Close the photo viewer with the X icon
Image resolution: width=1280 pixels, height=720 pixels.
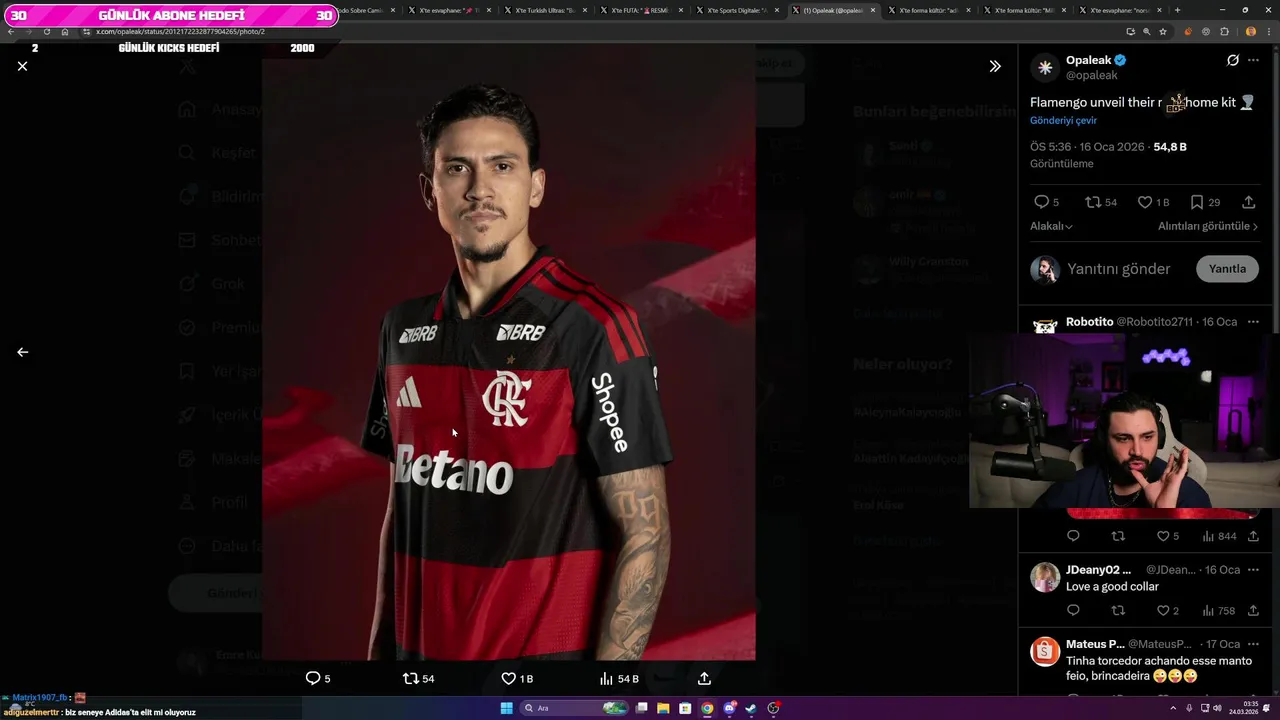[x=22, y=66]
